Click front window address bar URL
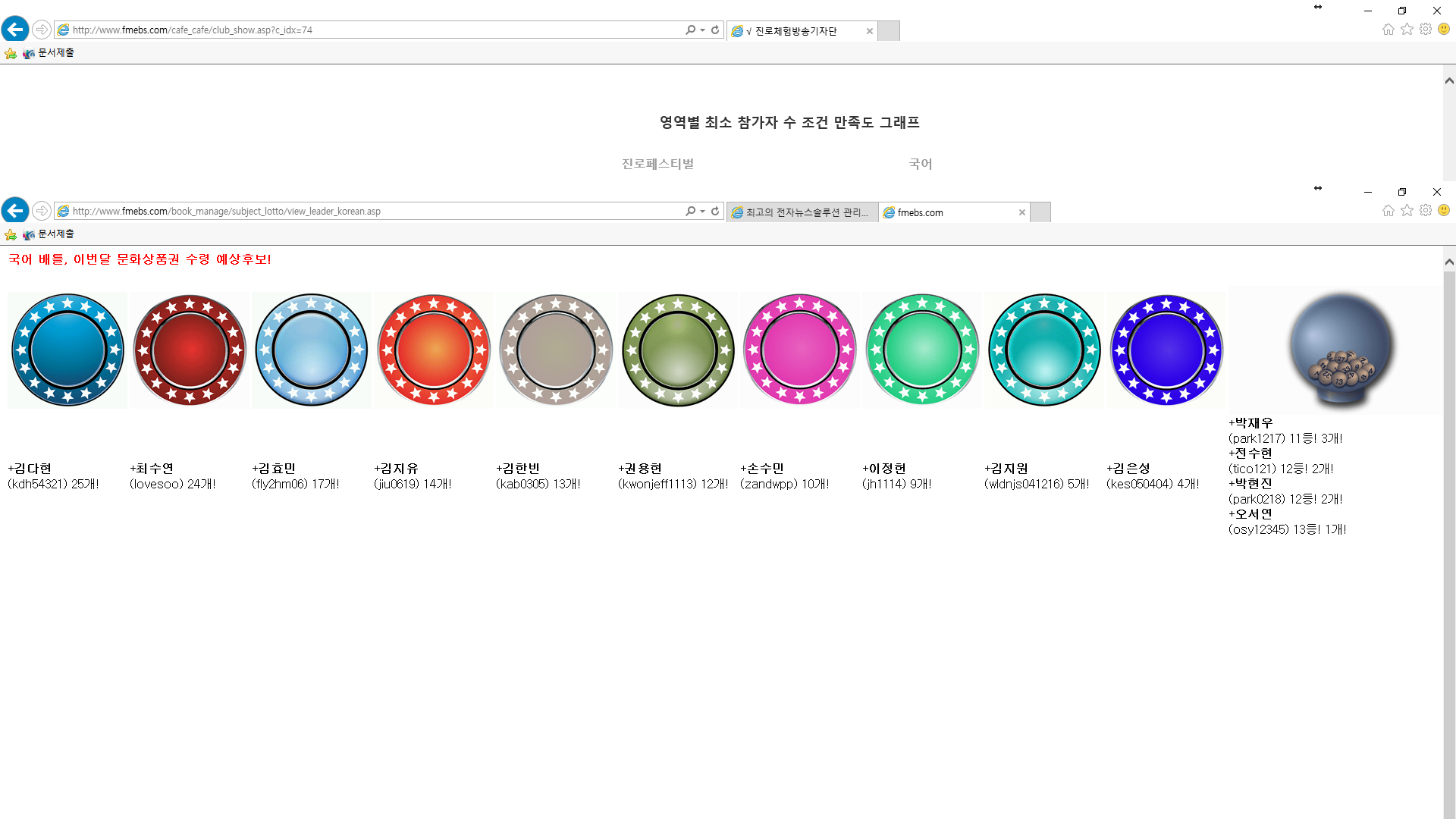 [x=226, y=211]
